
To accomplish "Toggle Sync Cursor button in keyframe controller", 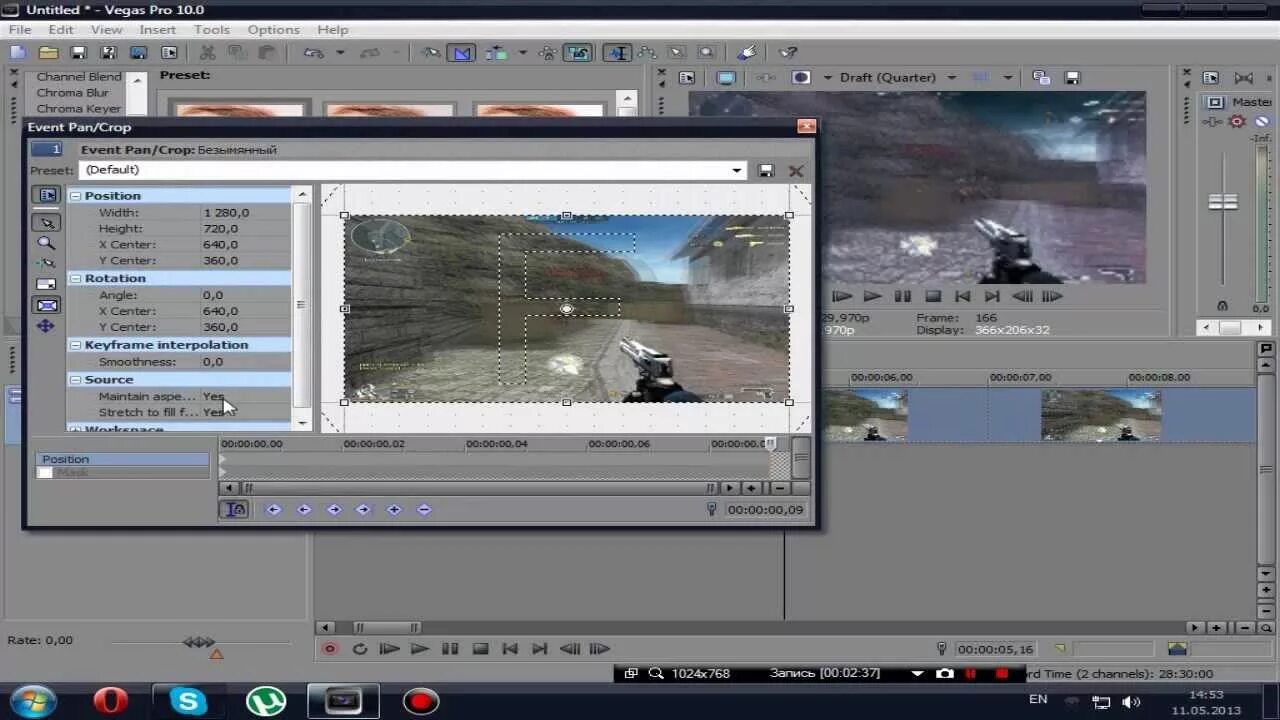I will point(234,510).
